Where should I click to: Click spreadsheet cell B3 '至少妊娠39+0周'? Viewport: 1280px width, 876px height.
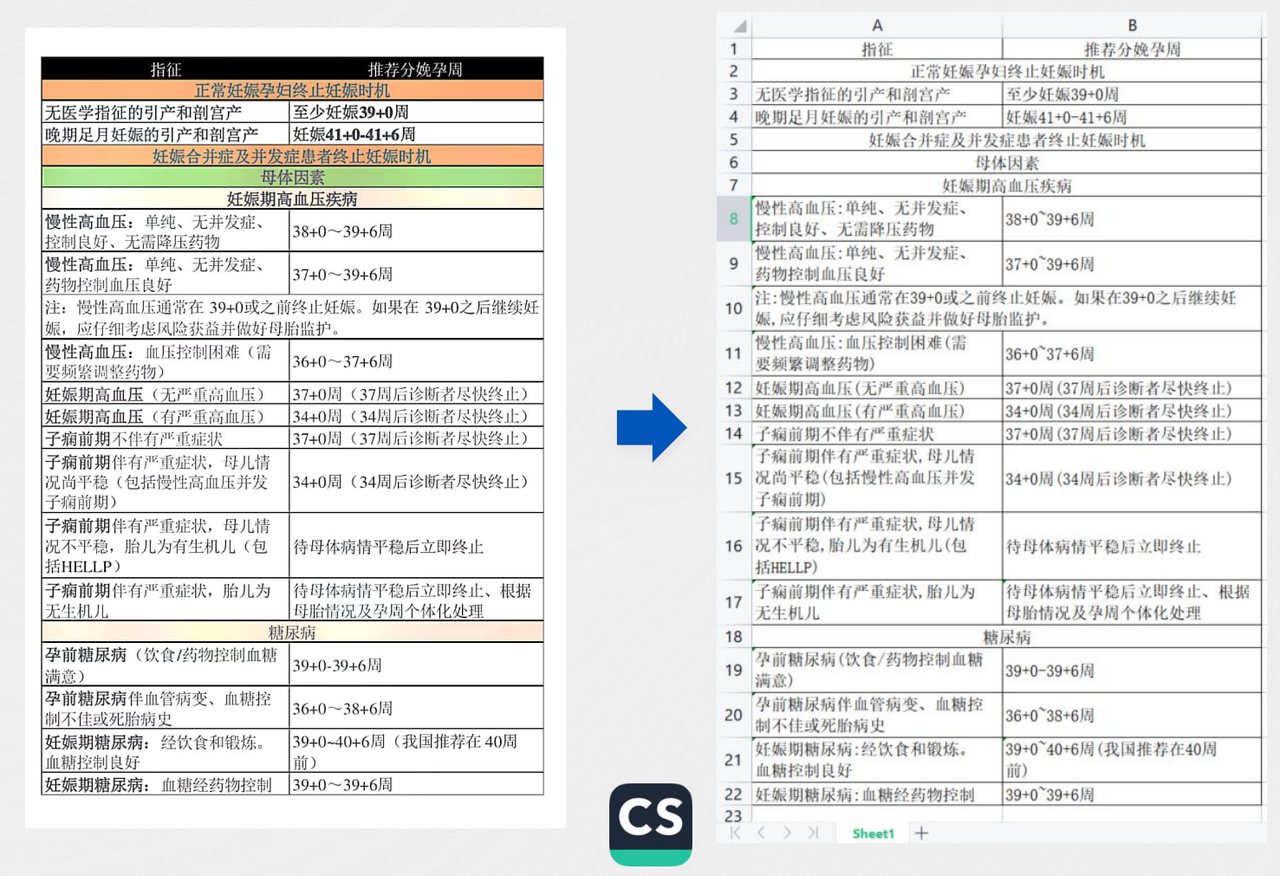tap(1132, 94)
